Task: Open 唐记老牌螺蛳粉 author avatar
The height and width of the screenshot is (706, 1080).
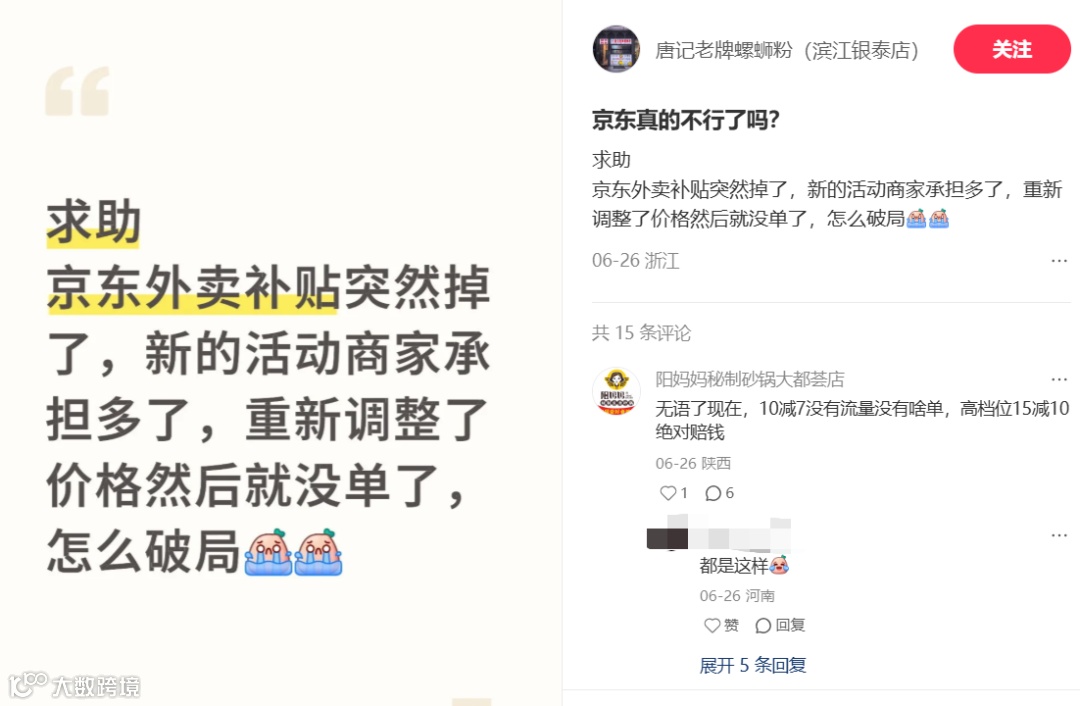Action: 616,50
